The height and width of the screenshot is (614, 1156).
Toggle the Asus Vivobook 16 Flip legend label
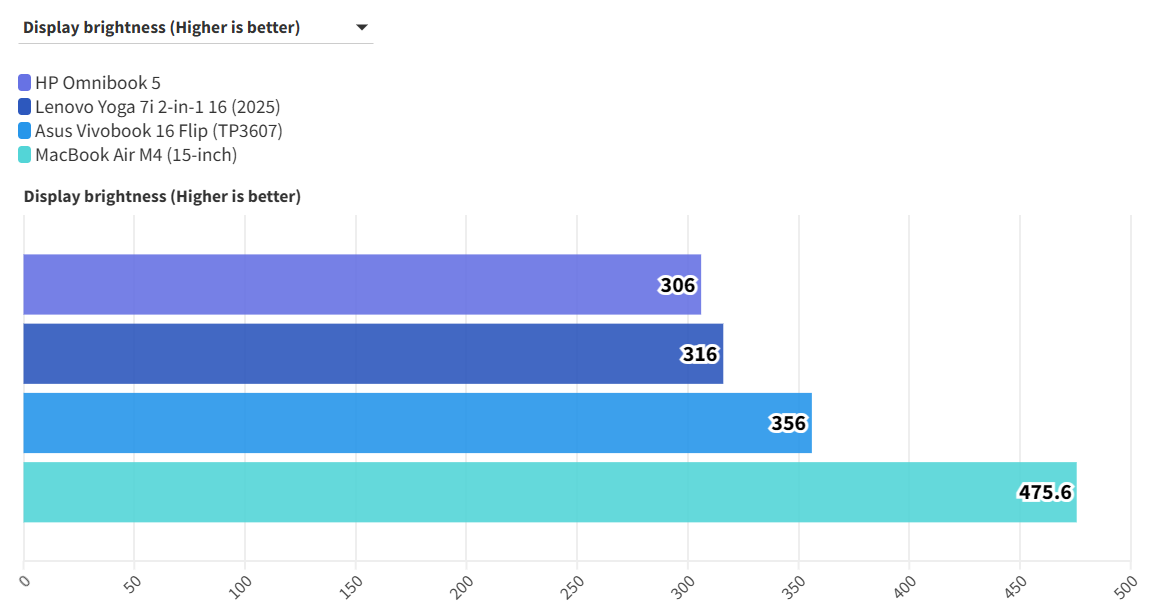click(159, 131)
